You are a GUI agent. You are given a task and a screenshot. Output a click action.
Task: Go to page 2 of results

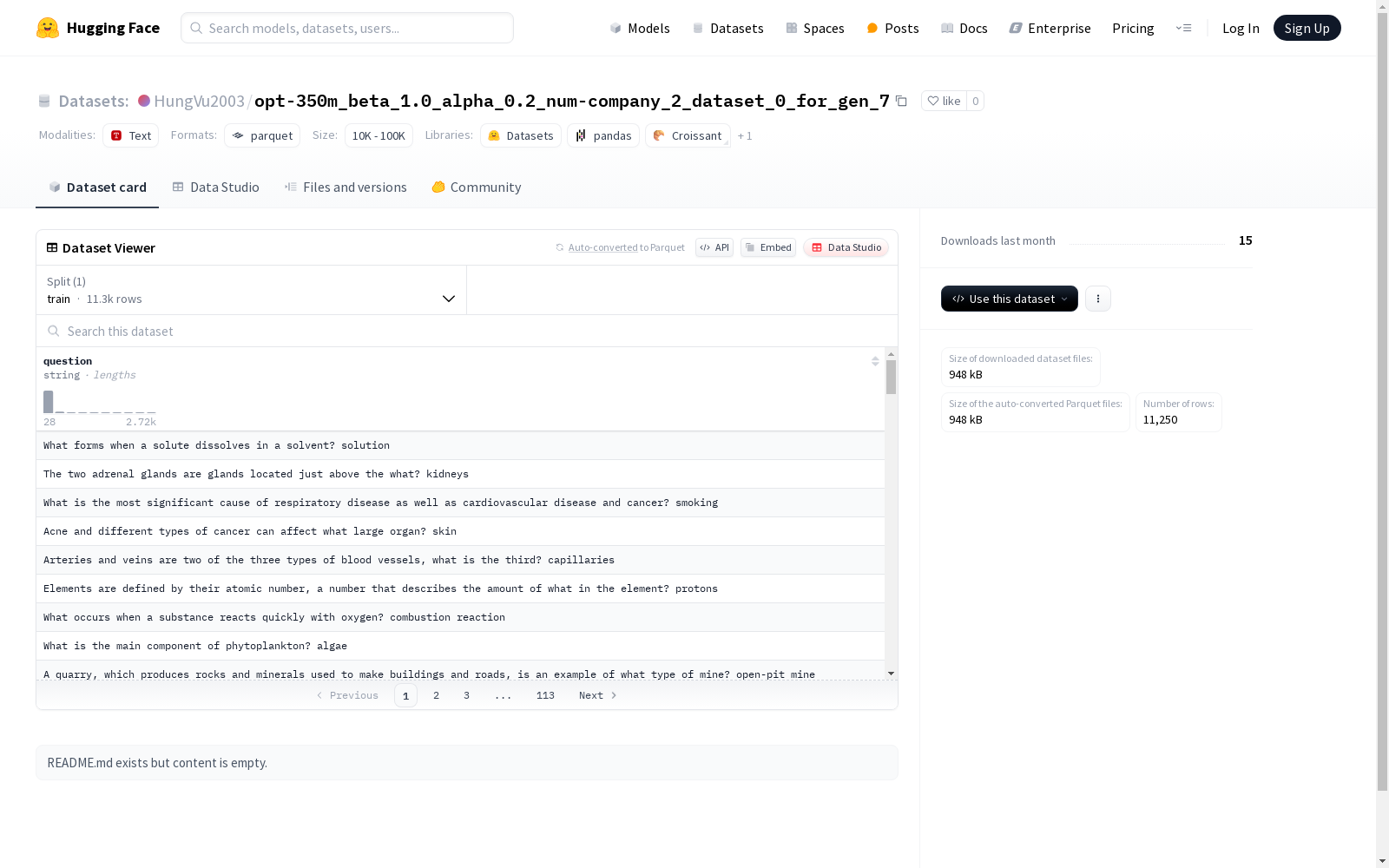pos(436,695)
